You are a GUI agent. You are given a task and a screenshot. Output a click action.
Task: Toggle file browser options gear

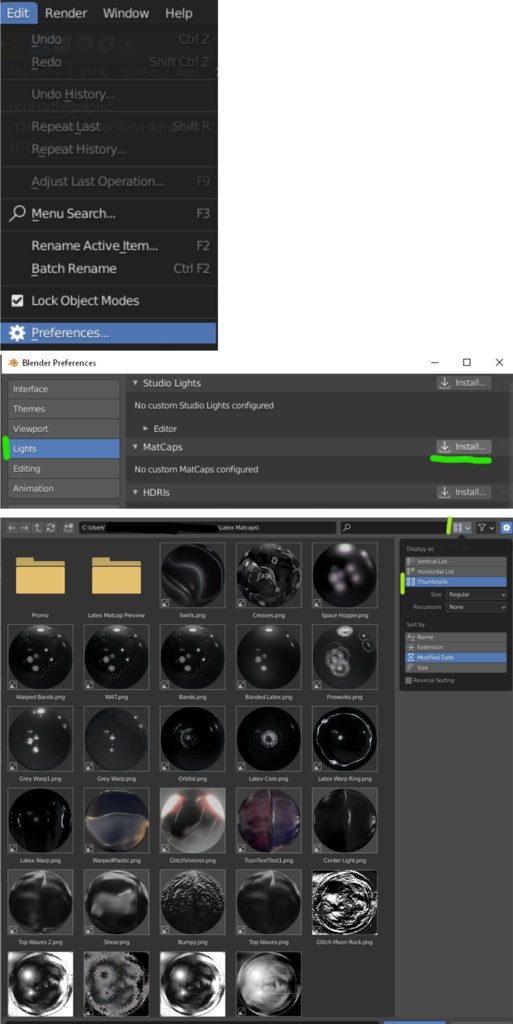(506, 528)
